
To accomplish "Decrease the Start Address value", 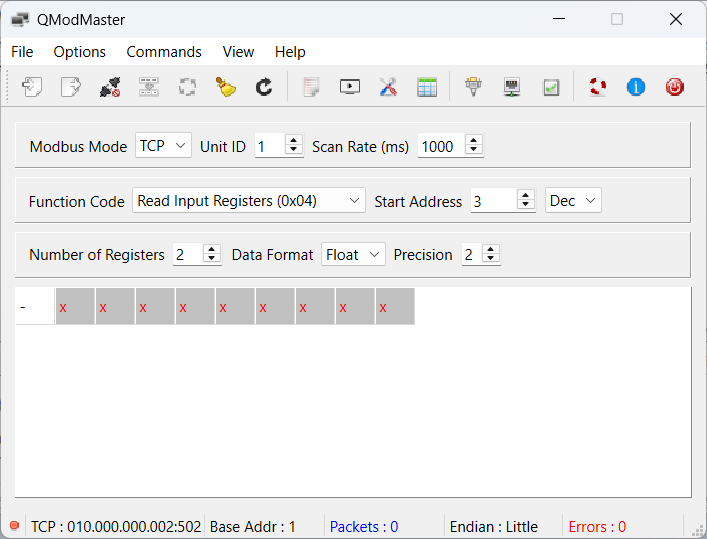I will [x=525, y=205].
